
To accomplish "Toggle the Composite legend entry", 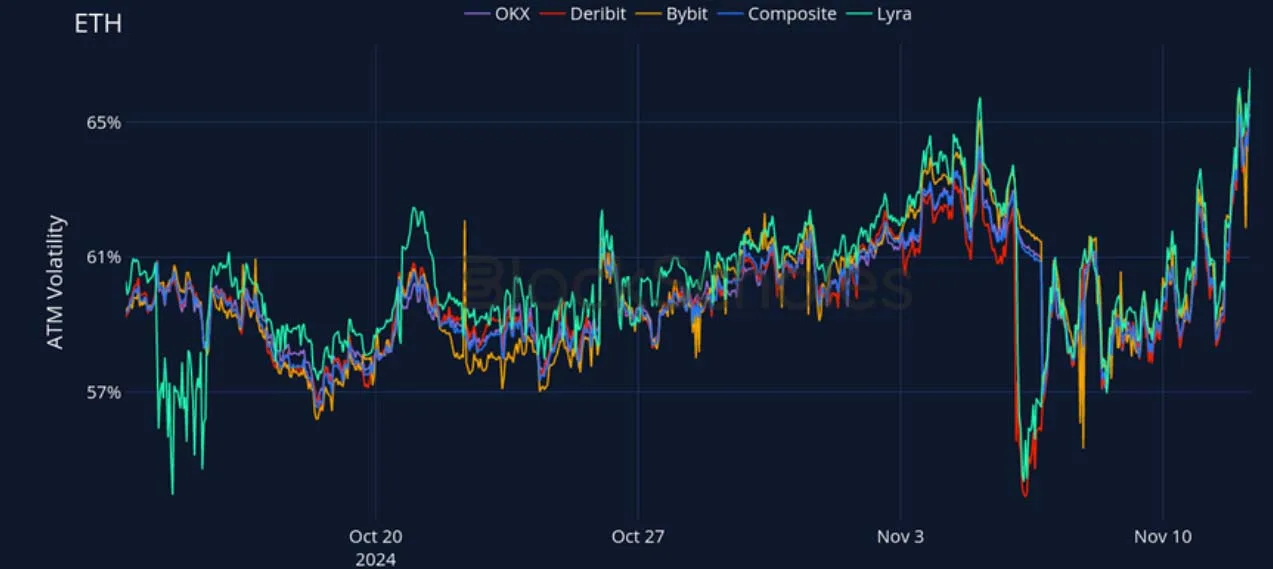I will (777, 14).
